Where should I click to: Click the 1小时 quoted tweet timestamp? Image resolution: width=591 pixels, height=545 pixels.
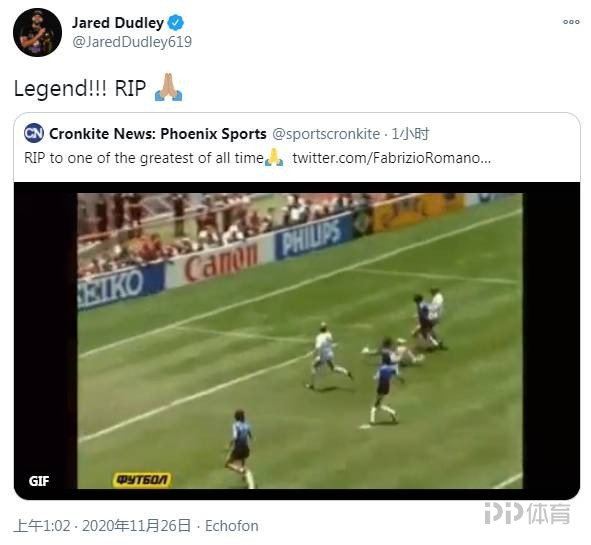click(410, 134)
